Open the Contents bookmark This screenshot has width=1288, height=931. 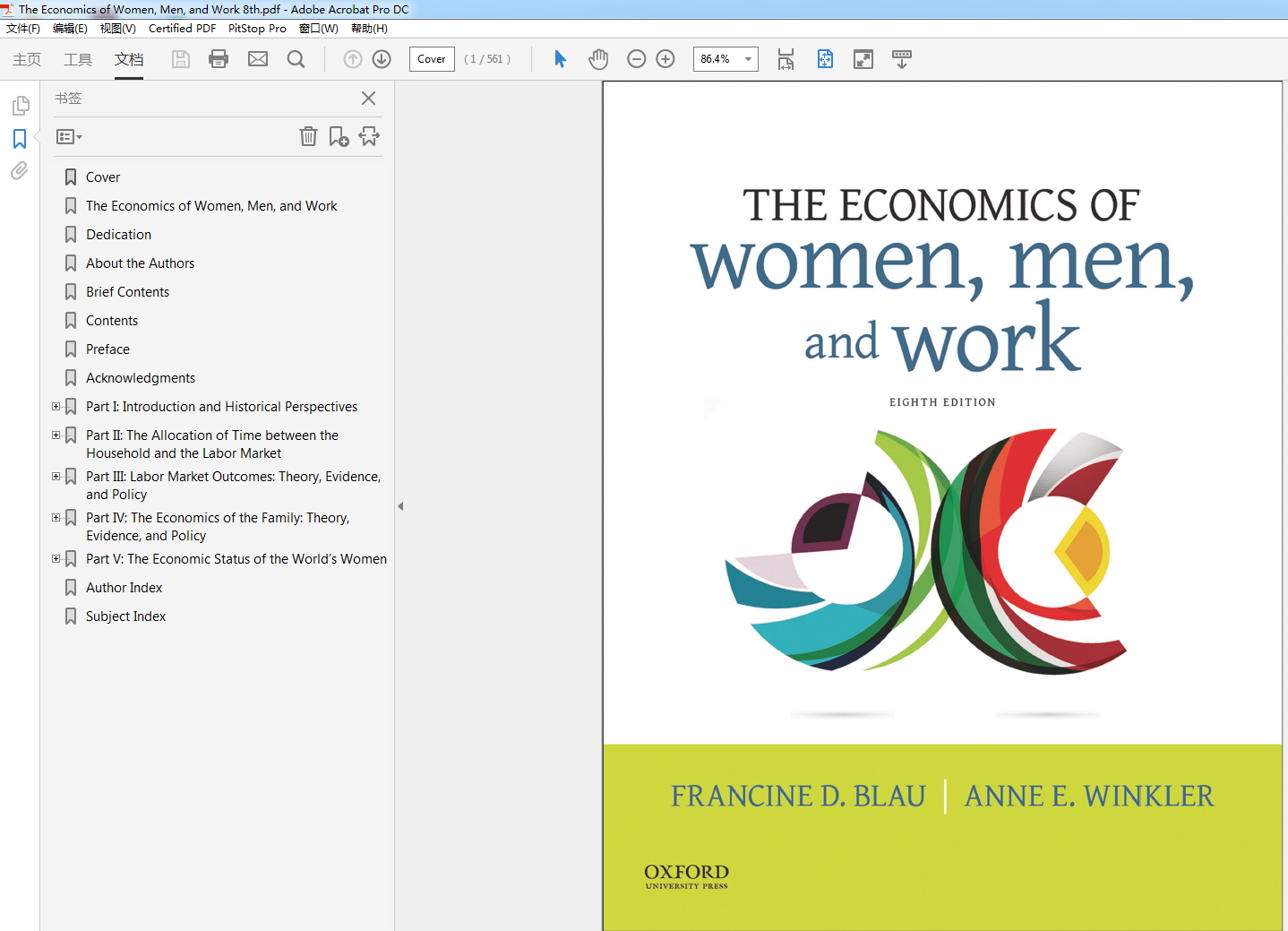112,321
